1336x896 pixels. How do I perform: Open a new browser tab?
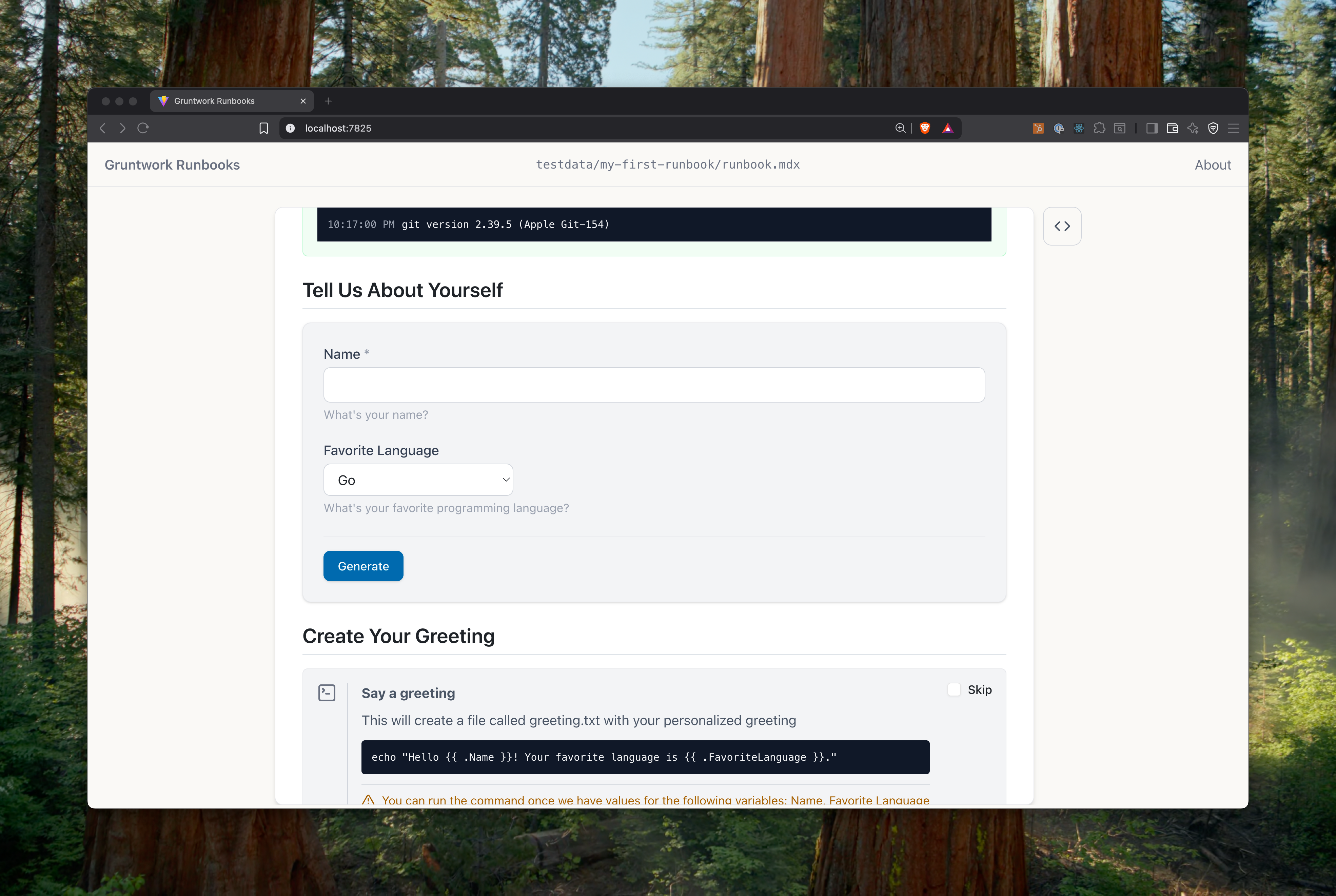tap(328, 101)
